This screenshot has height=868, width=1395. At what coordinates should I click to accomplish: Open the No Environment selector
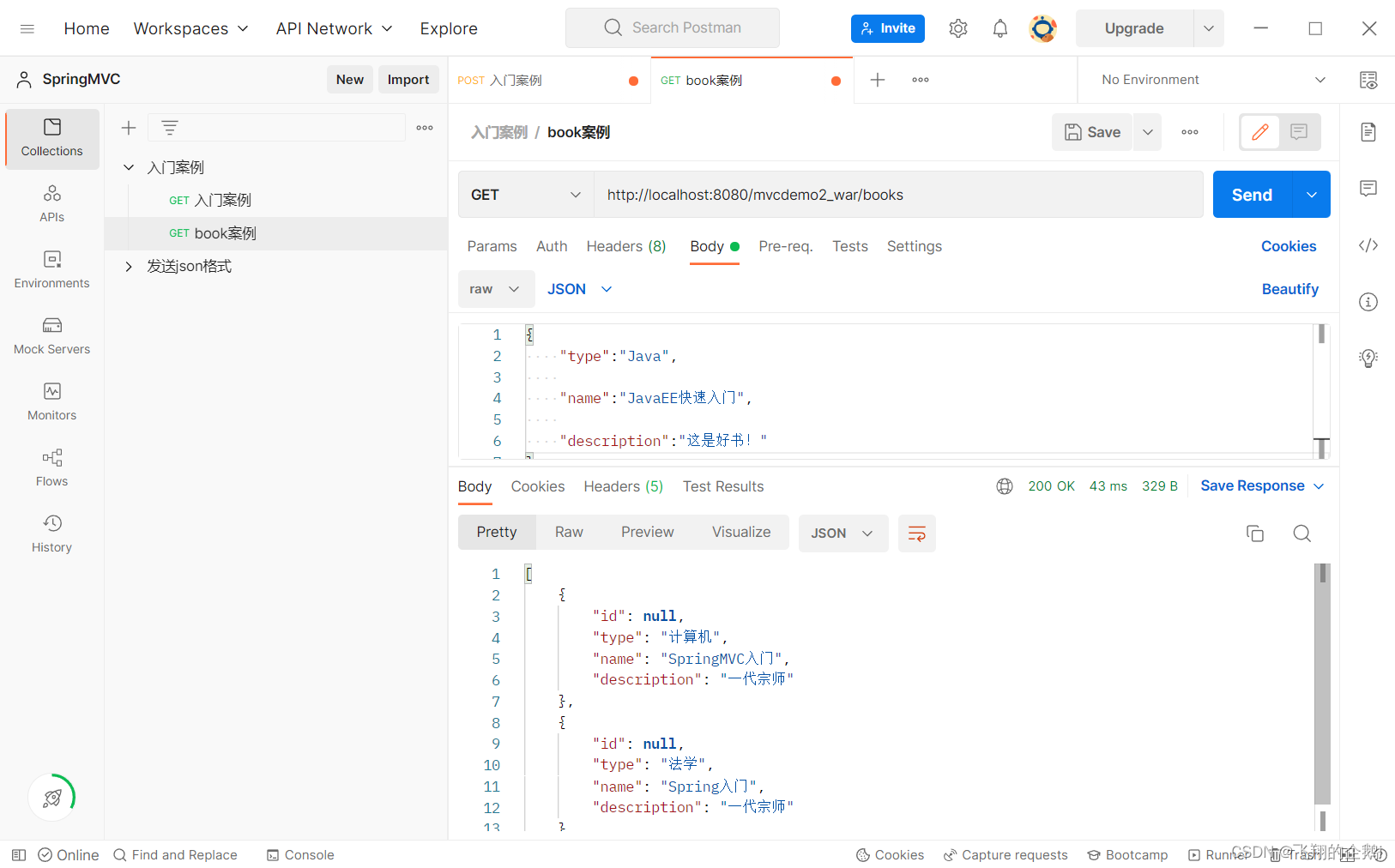click(1213, 80)
